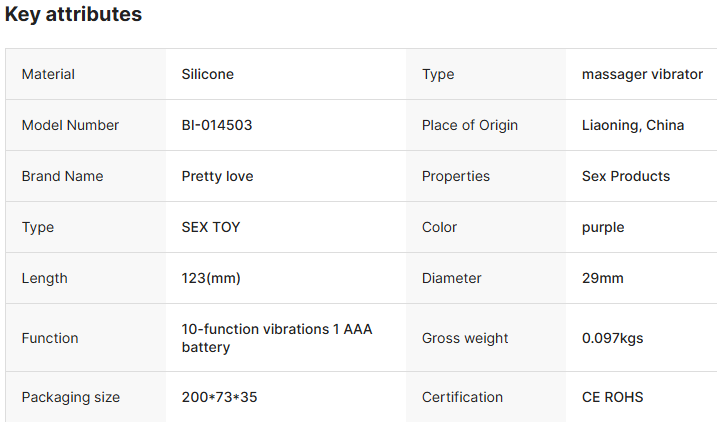Viewport: 717px width, 422px height.
Task: Select the 29mm diameter value
Action: pyautogui.click(x=602, y=278)
